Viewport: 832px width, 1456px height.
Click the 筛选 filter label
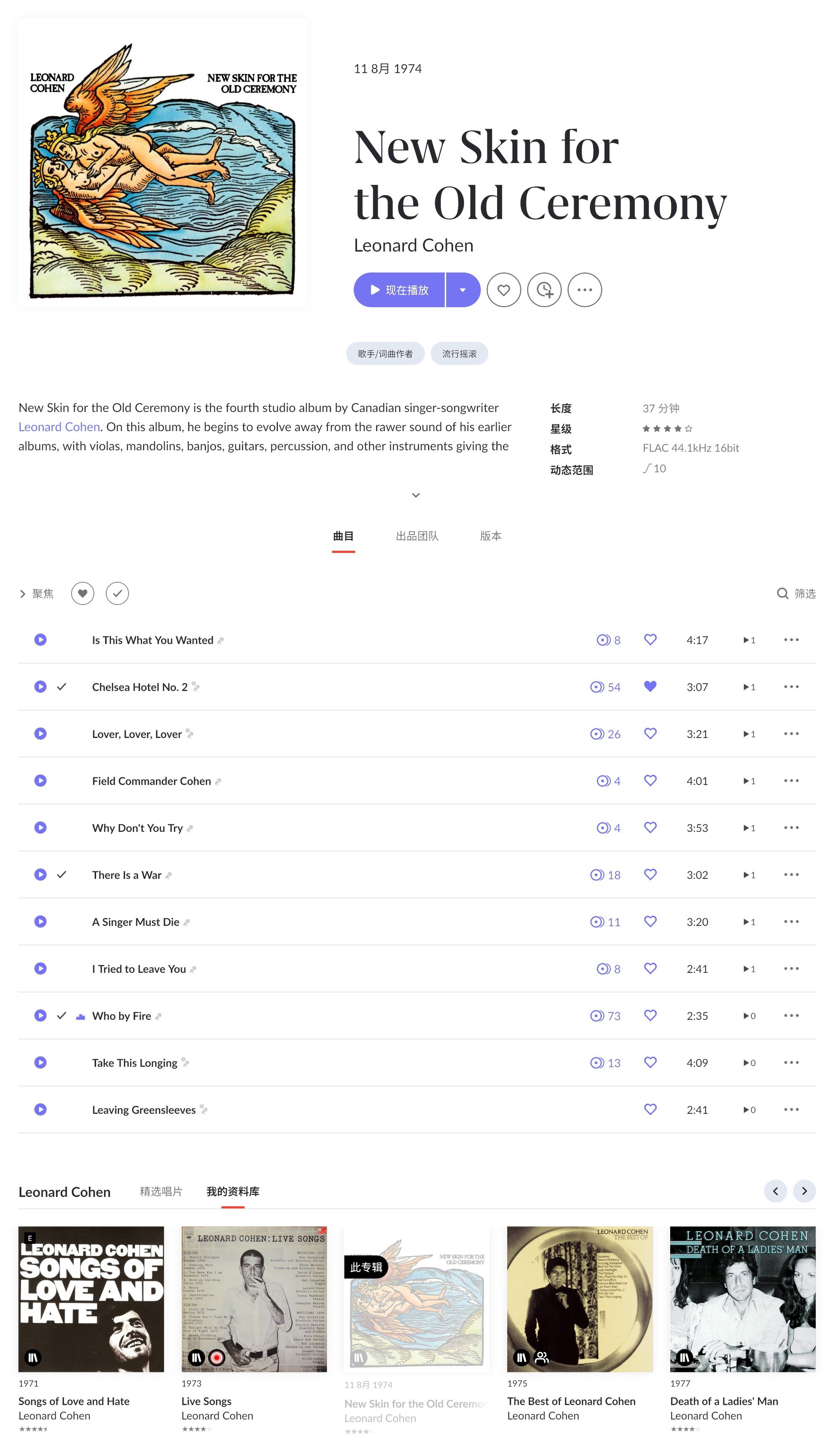point(805,594)
